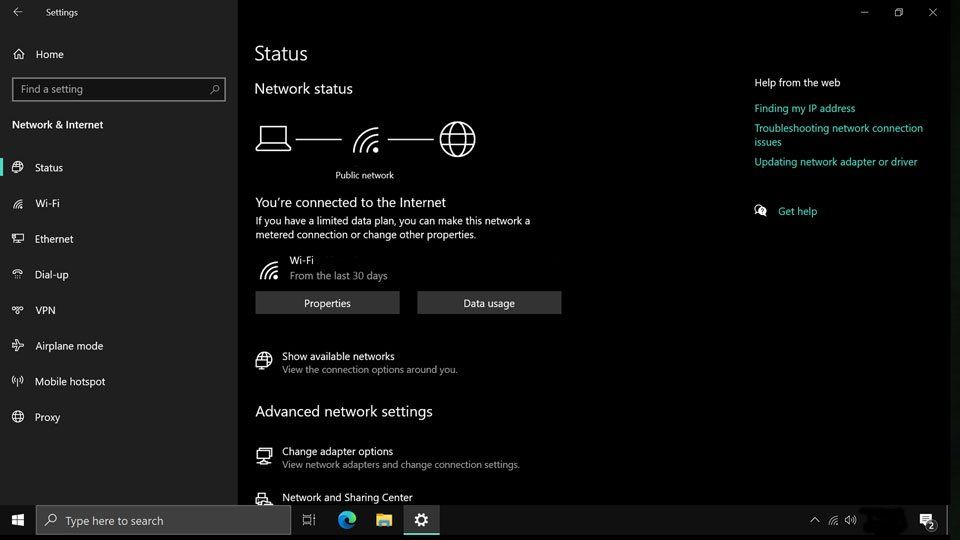
Task: Click the Dial-up sidebar icon
Action: coord(18,275)
